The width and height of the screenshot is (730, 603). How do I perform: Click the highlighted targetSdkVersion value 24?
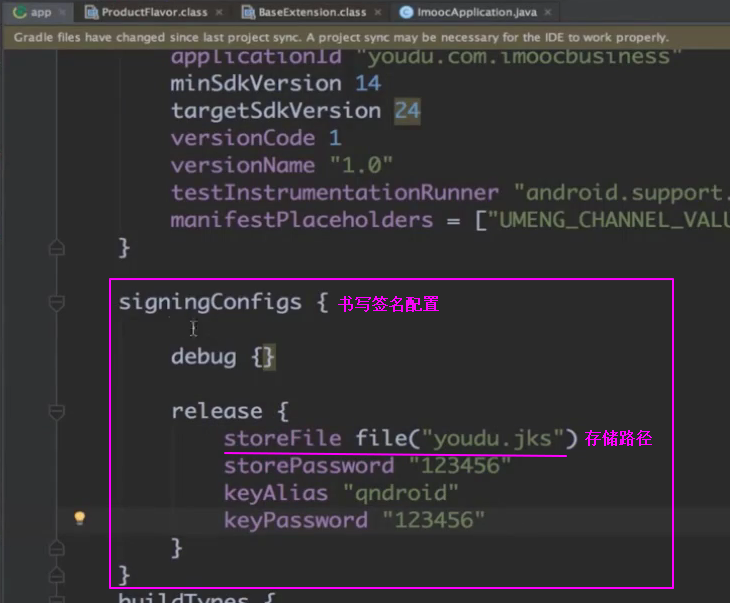point(407,111)
